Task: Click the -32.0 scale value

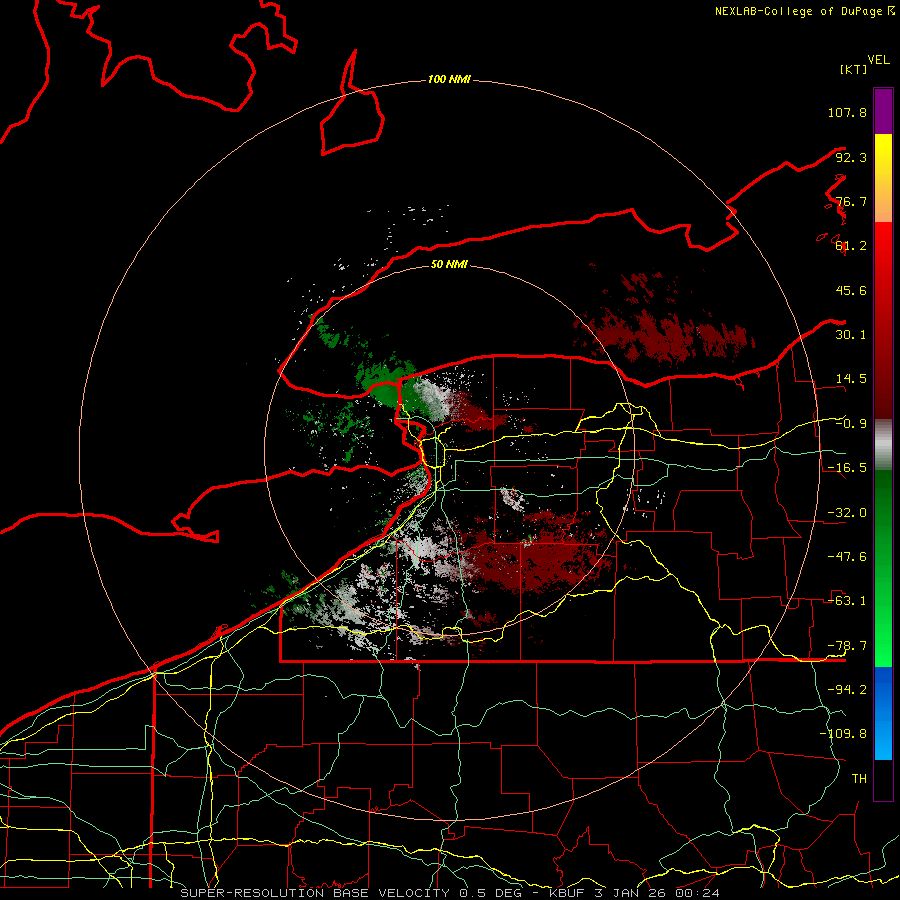Action: 847,513
